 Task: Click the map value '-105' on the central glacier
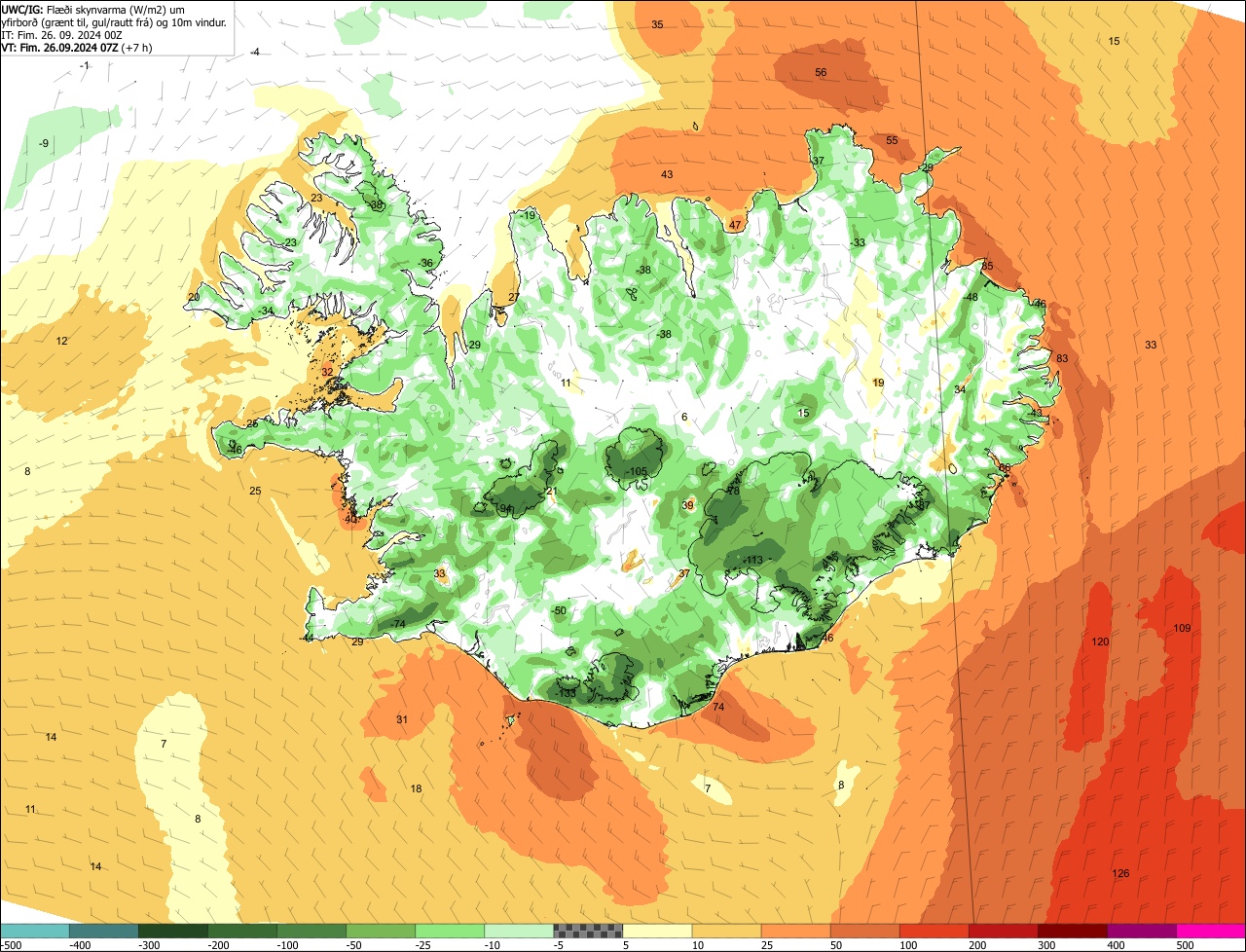tap(637, 471)
